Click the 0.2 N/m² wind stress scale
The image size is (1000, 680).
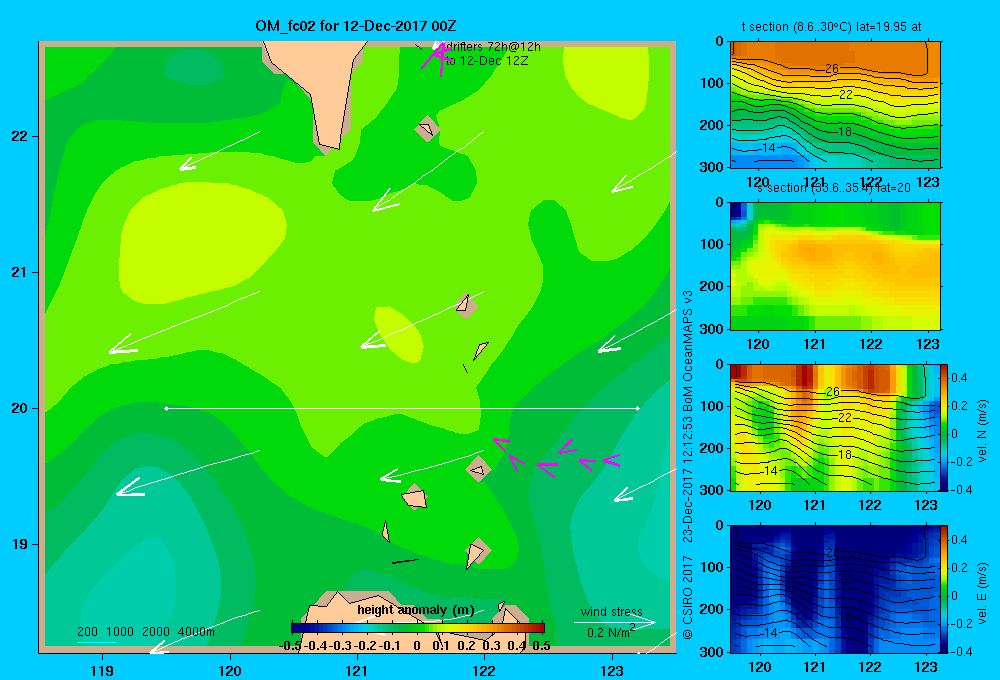[x=611, y=632]
